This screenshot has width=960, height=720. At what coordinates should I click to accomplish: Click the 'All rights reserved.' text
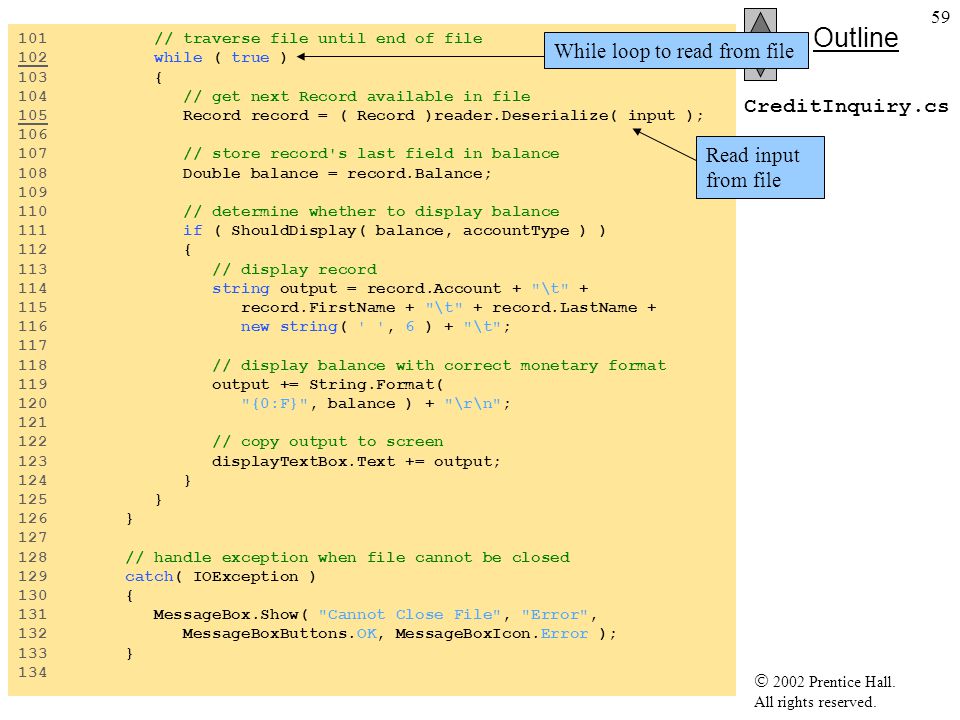tap(814, 702)
